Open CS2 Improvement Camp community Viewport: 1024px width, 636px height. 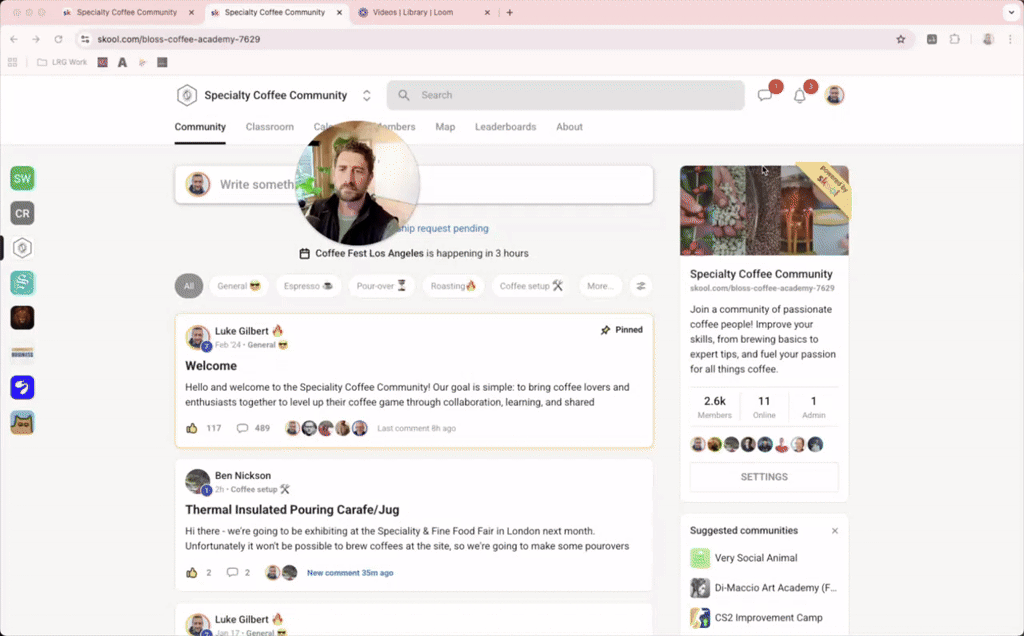pos(756,618)
